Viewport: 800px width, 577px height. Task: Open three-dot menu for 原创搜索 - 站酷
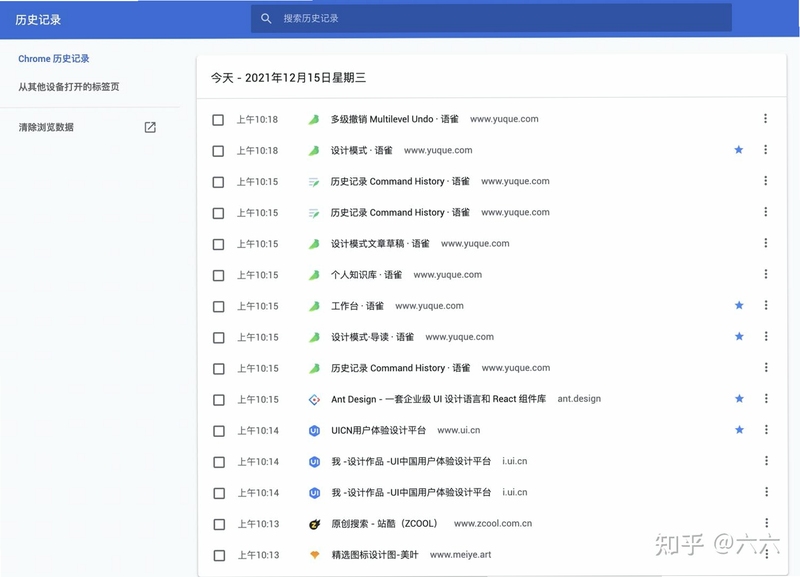point(767,523)
